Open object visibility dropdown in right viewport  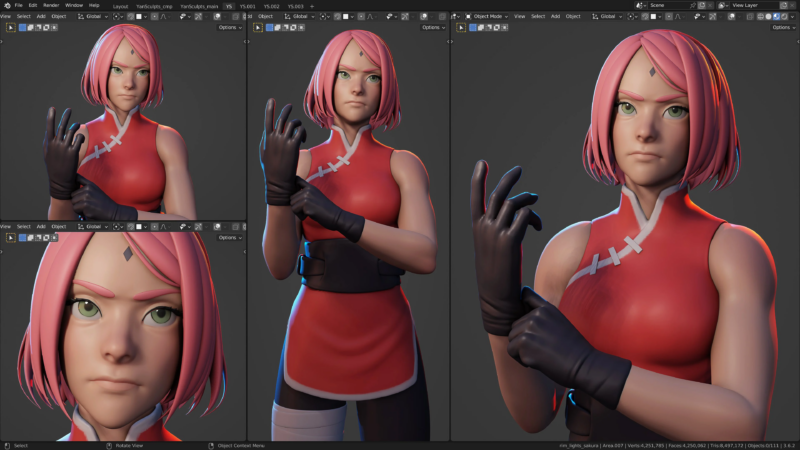tap(699, 16)
